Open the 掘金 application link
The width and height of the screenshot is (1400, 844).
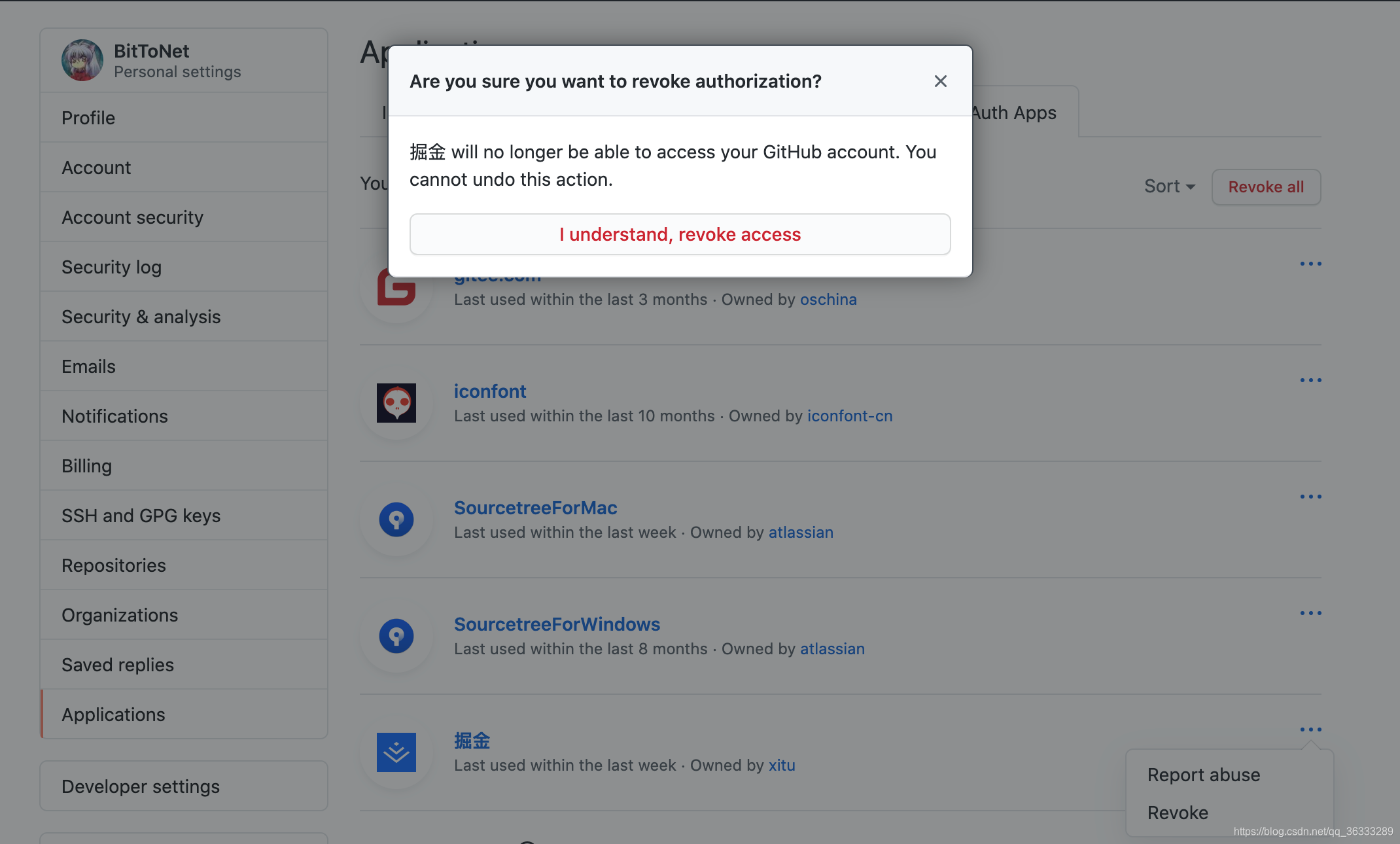[472, 741]
